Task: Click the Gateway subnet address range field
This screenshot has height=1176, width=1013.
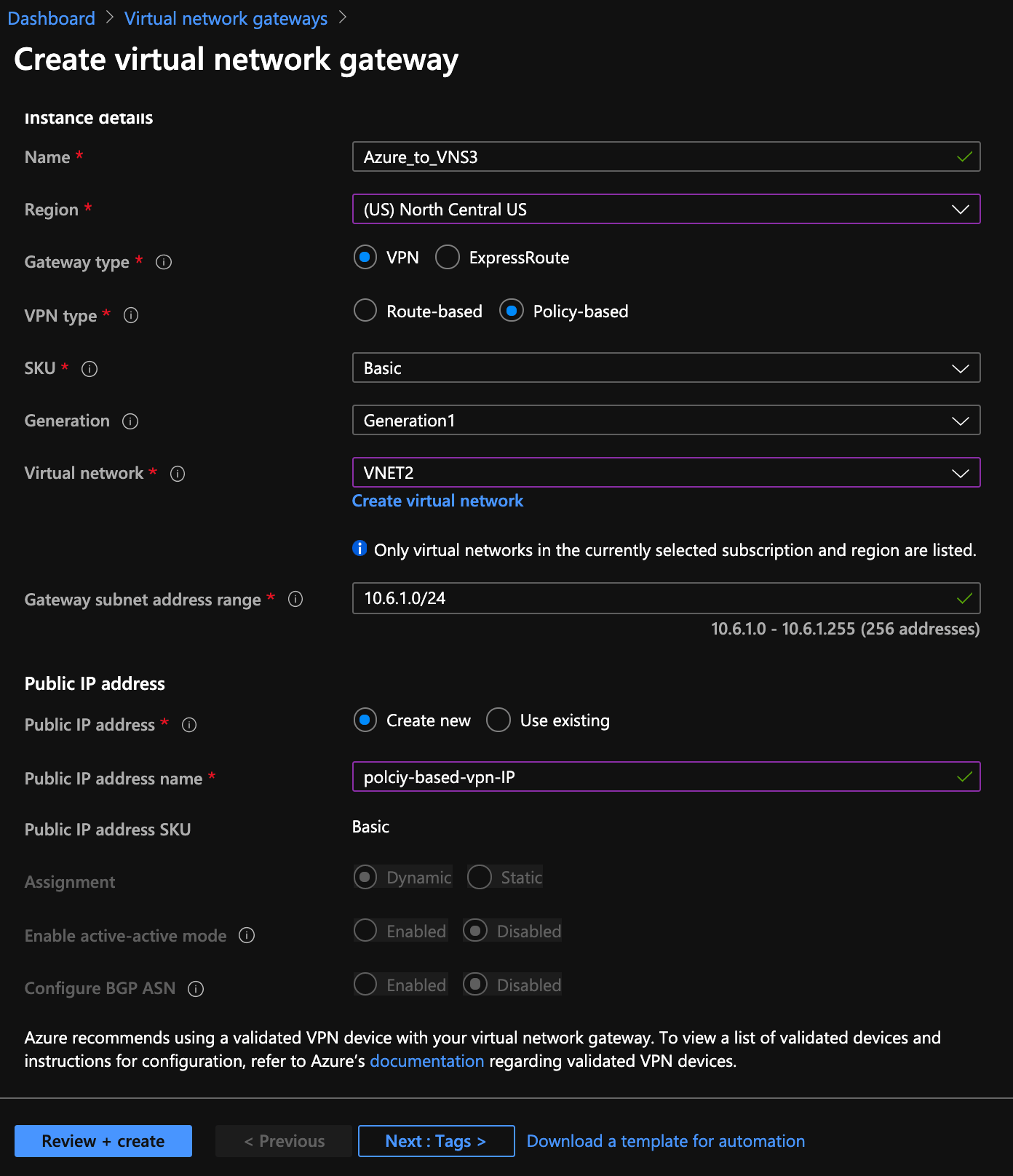Action: [667, 598]
